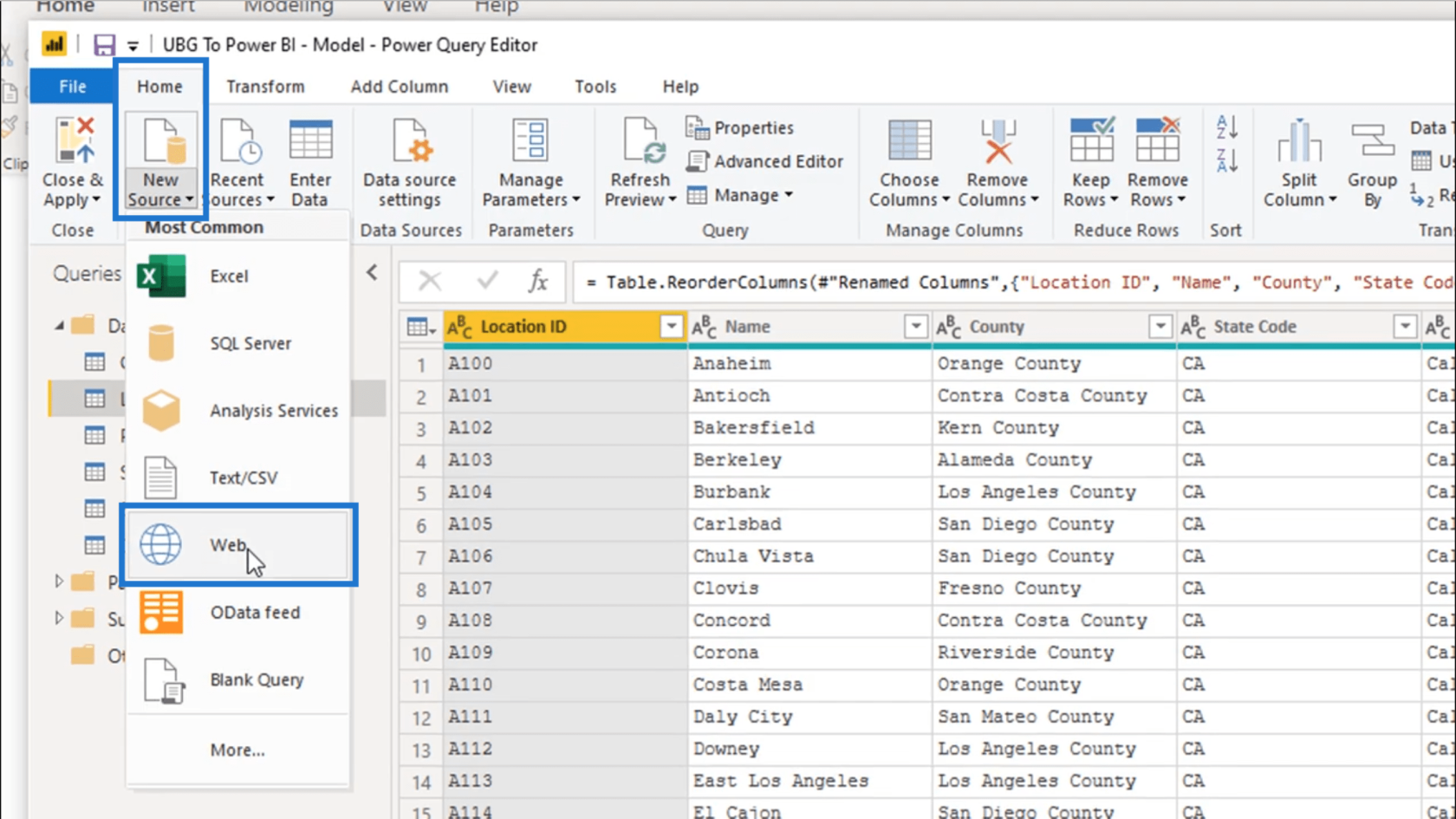
Task: Click the San Mateo County cell
Action: [1054, 718]
